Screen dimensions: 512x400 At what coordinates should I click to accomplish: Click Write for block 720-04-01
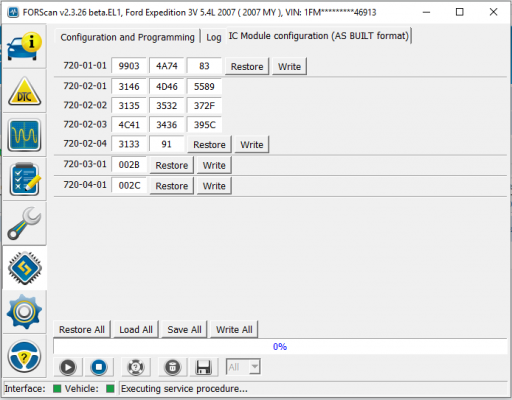point(214,186)
